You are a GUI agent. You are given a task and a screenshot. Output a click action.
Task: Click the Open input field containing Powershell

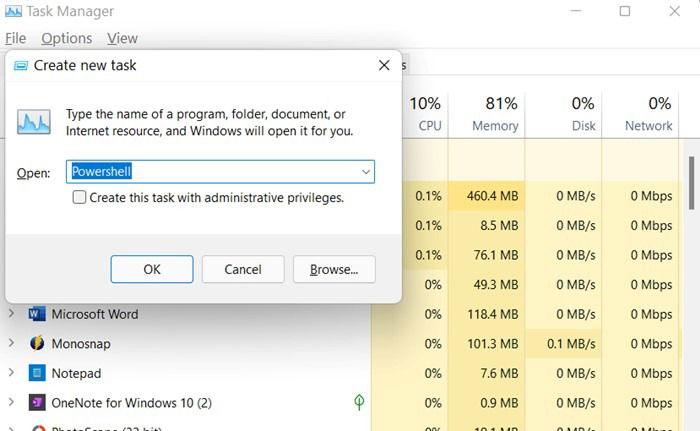221,172
